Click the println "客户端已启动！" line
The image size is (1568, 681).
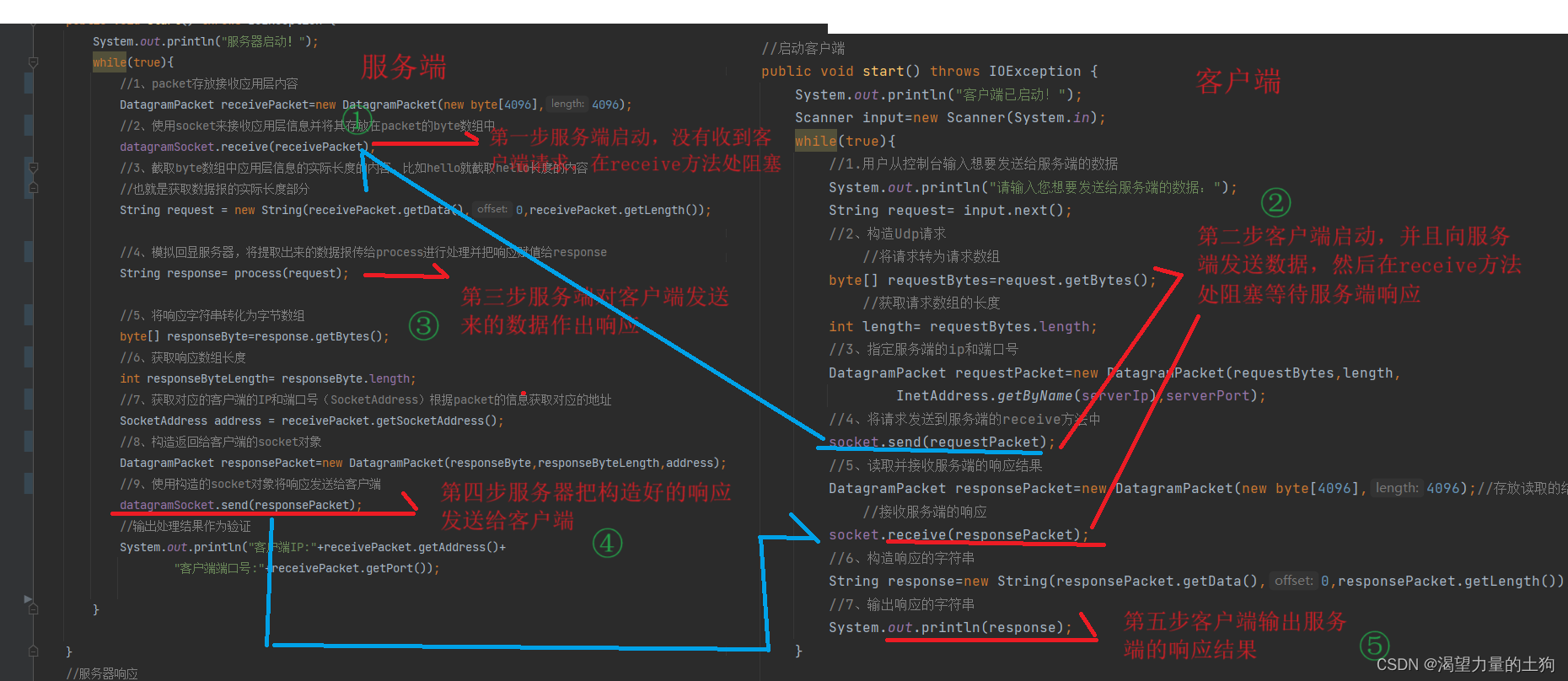(x=938, y=94)
